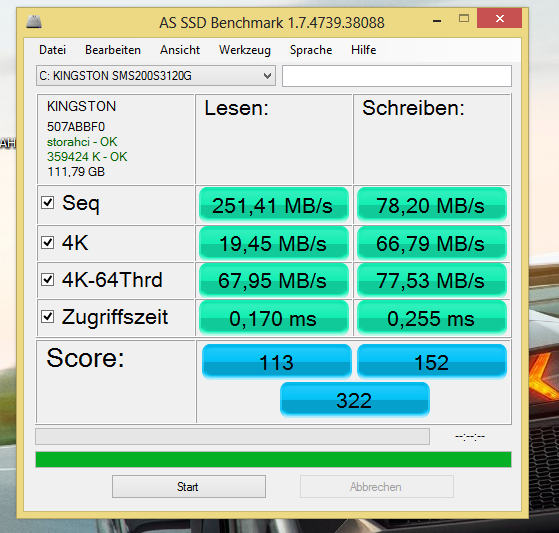Expand the KINGSTON SMS200S3120G drive dropdown
Viewport: 559px width, 533px height.
(156, 76)
